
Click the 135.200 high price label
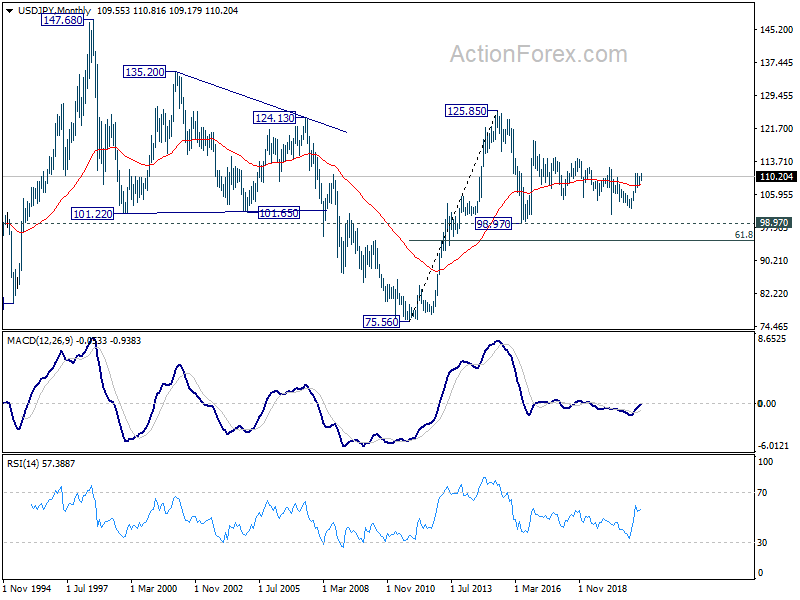pos(148,72)
